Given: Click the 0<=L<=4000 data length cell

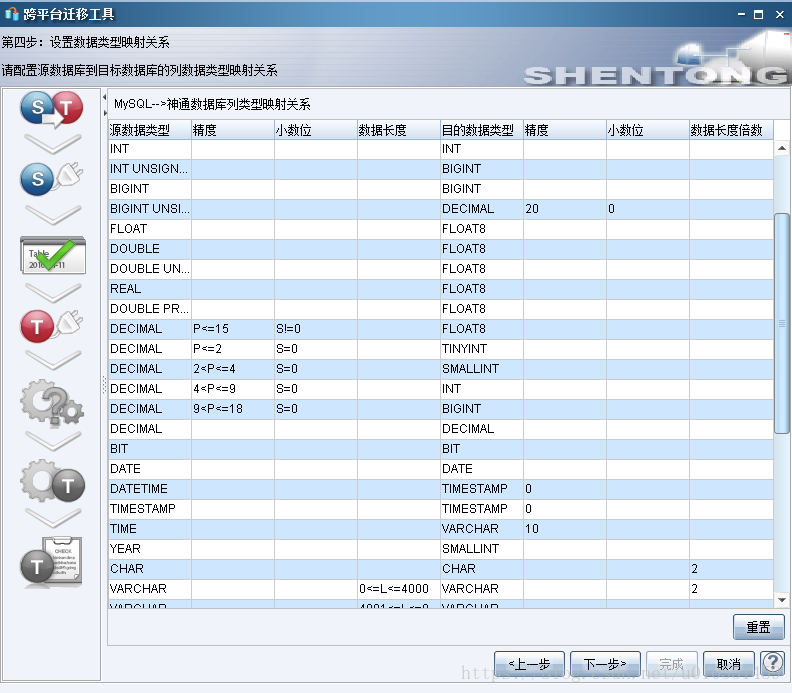Looking at the screenshot, I should tap(399, 589).
